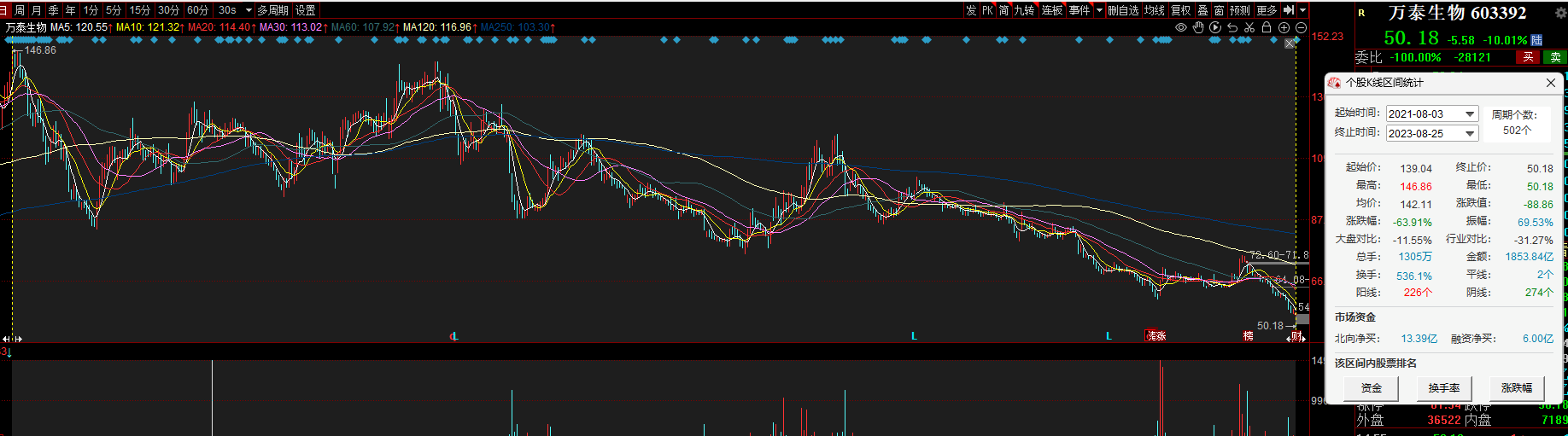Zoom out with the minus circle icon
1568x436 pixels.
tap(1301, 27)
